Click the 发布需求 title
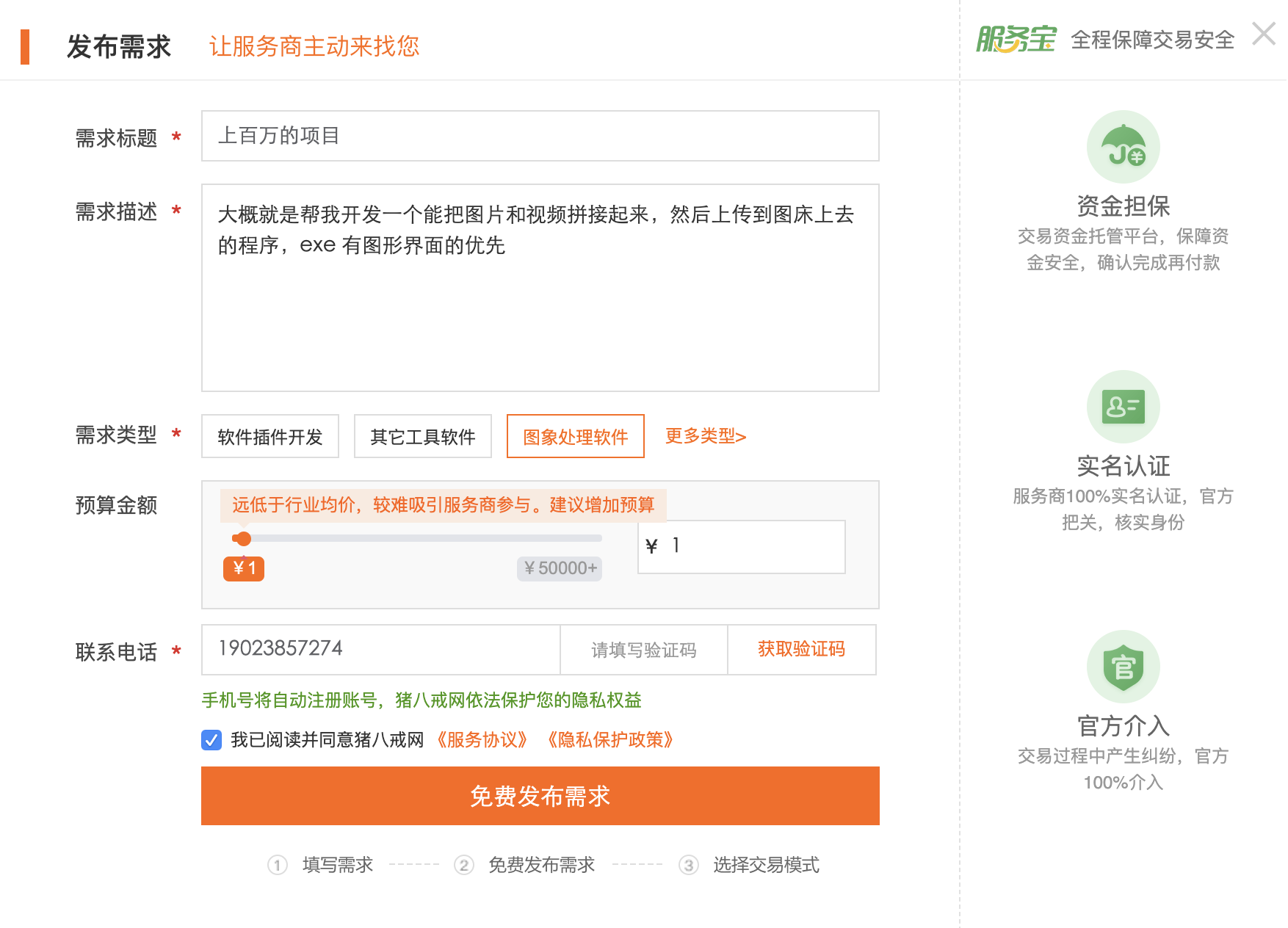This screenshot has width=1288, height=928. 119,47
